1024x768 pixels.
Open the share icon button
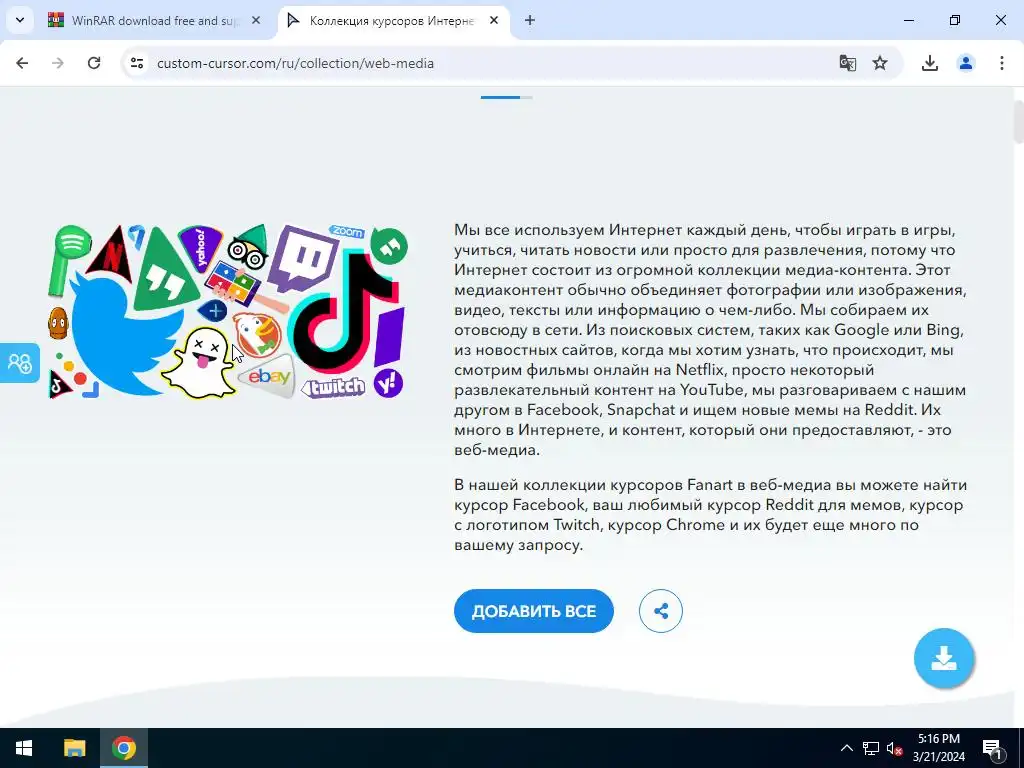[660, 611]
